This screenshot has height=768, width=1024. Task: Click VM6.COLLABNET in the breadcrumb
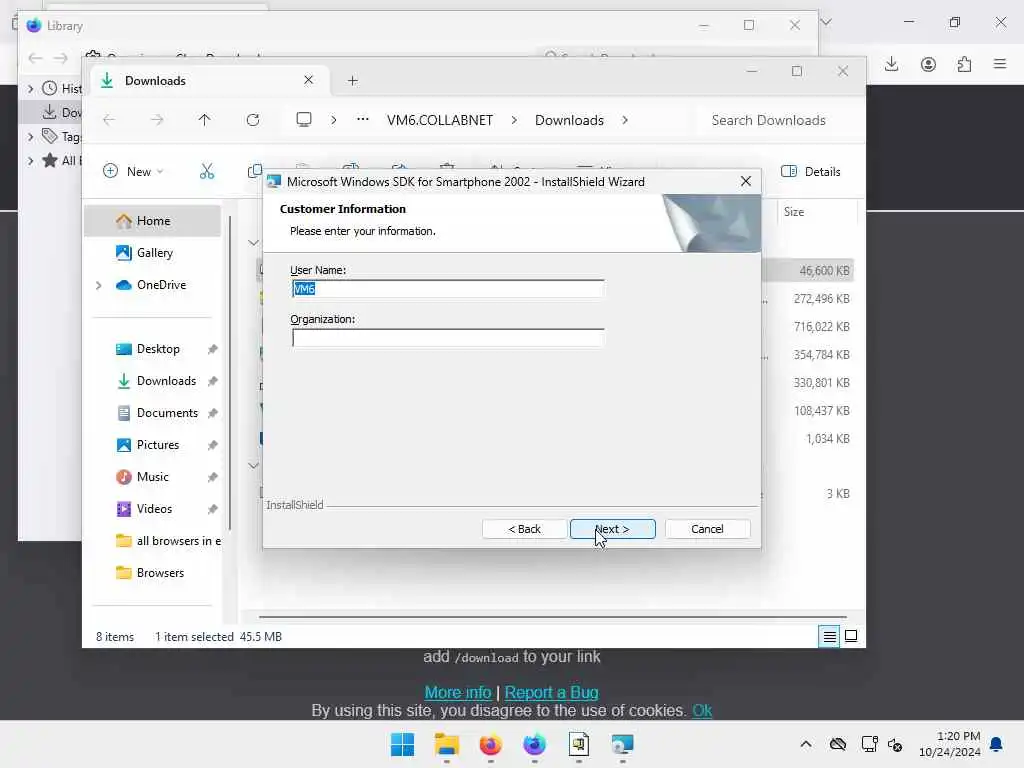click(x=440, y=120)
